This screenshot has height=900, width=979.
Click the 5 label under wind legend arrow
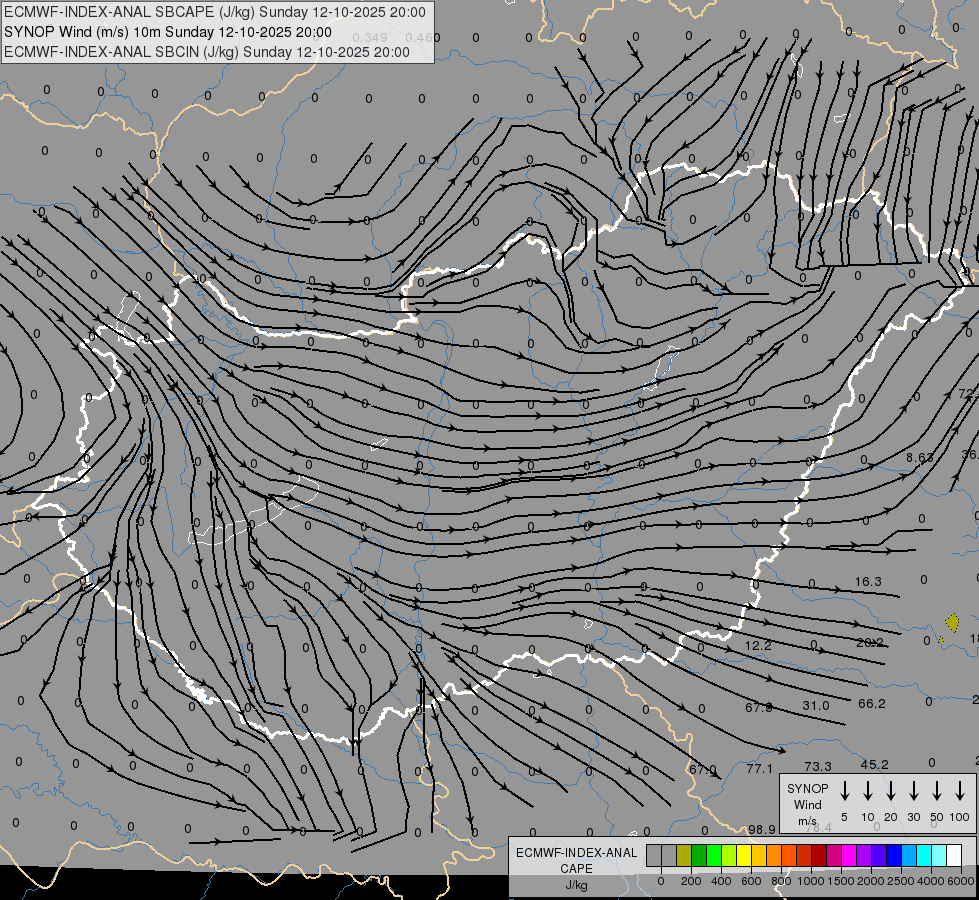844,817
